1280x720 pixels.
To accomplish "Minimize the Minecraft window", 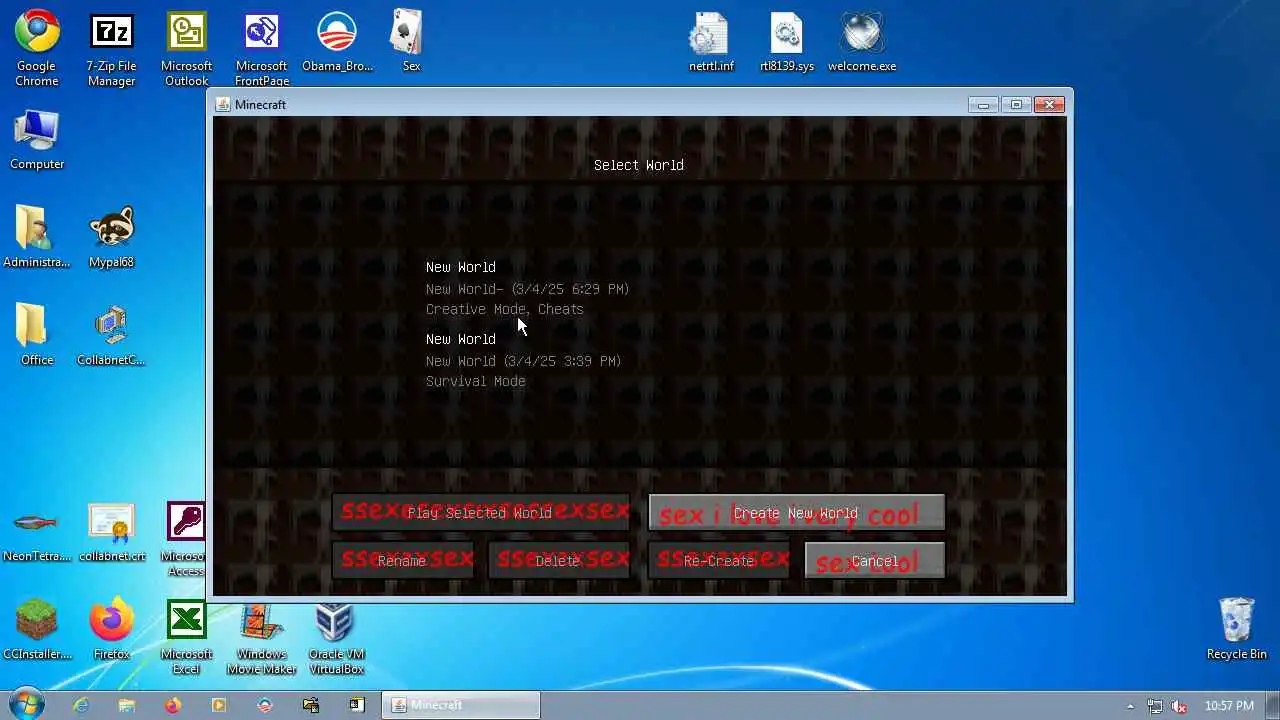I will click(x=983, y=104).
